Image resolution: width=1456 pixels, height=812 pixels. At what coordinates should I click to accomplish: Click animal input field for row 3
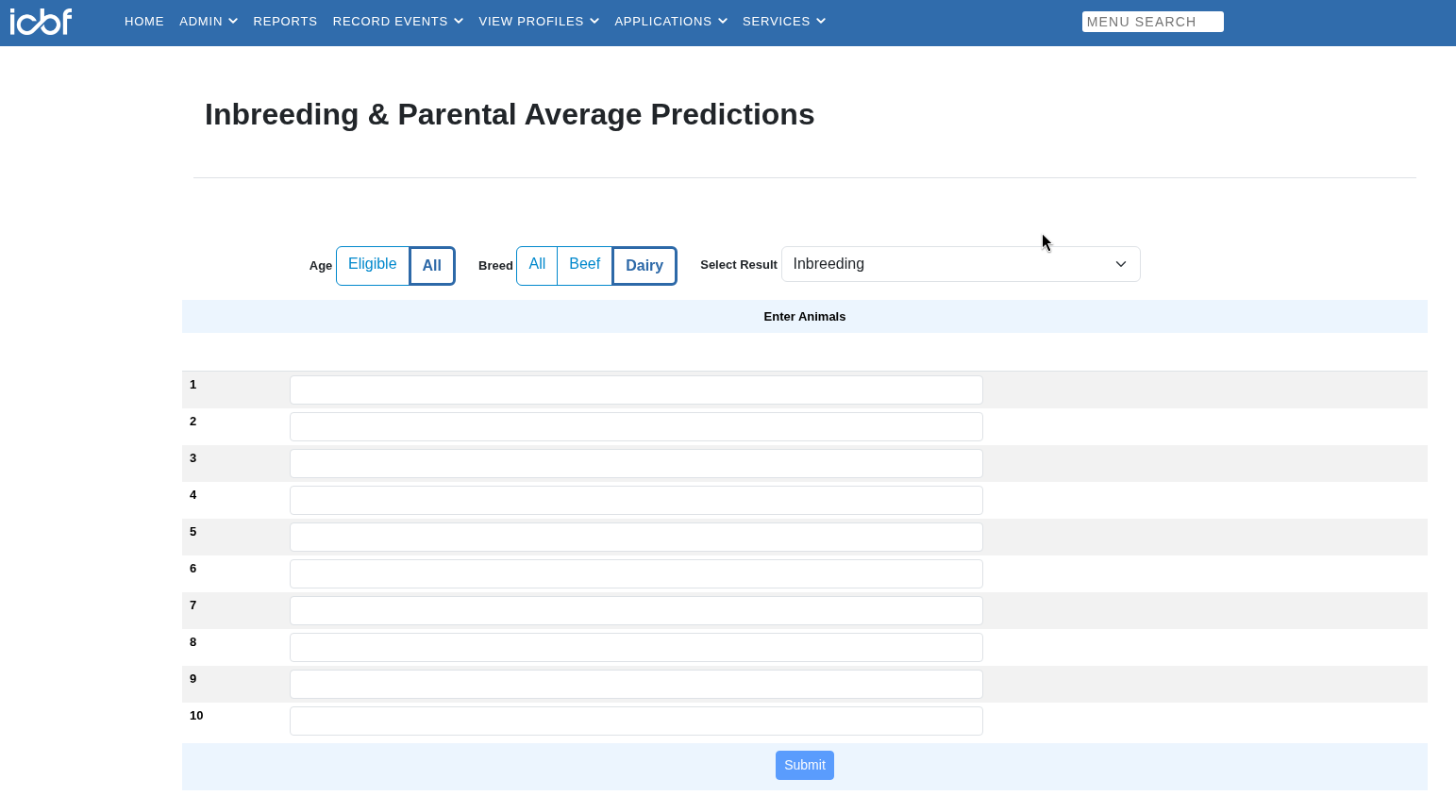(636, 463)
